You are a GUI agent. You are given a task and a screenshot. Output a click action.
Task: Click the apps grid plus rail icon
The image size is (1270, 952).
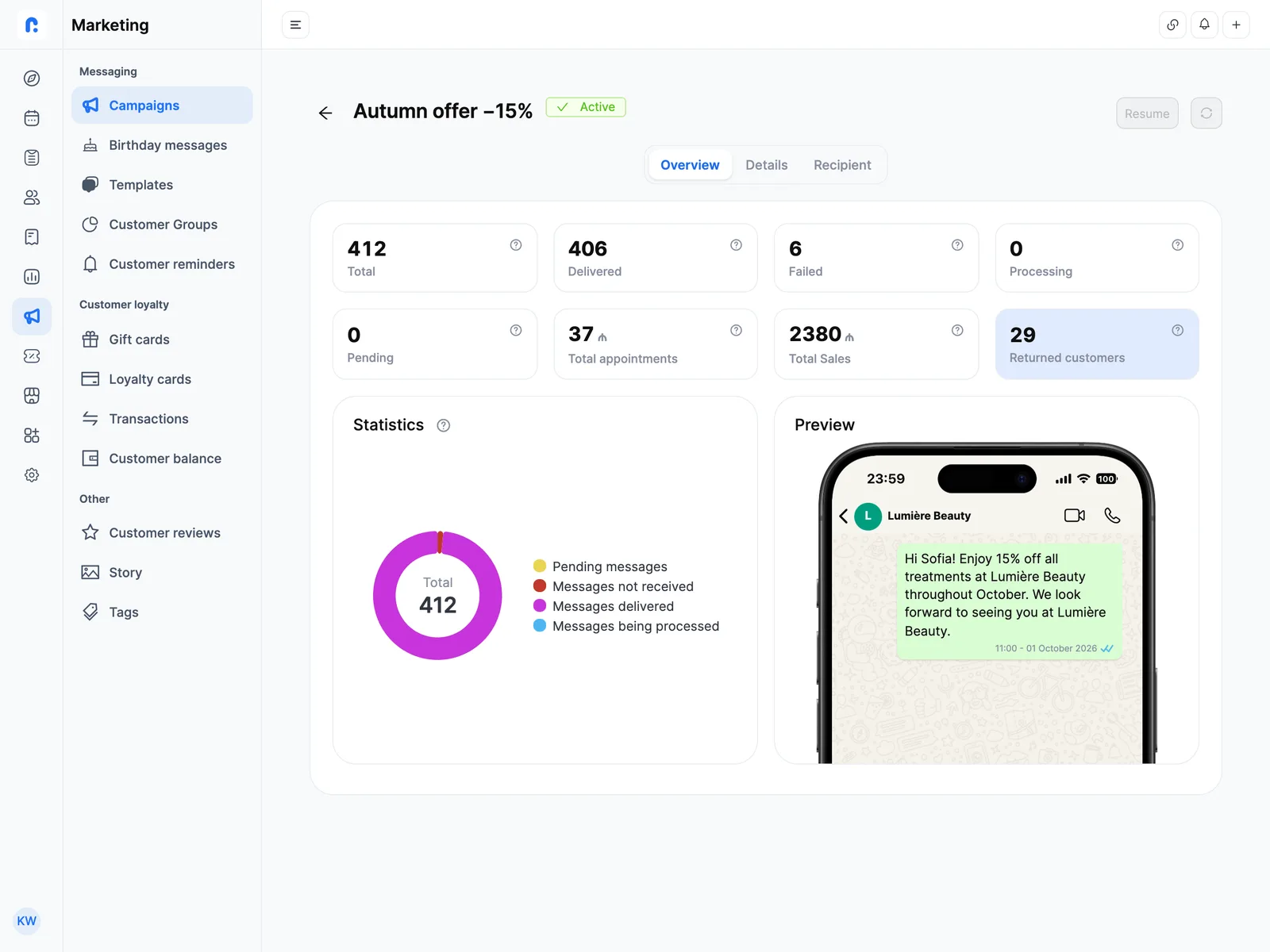click(x=32, y=436)
